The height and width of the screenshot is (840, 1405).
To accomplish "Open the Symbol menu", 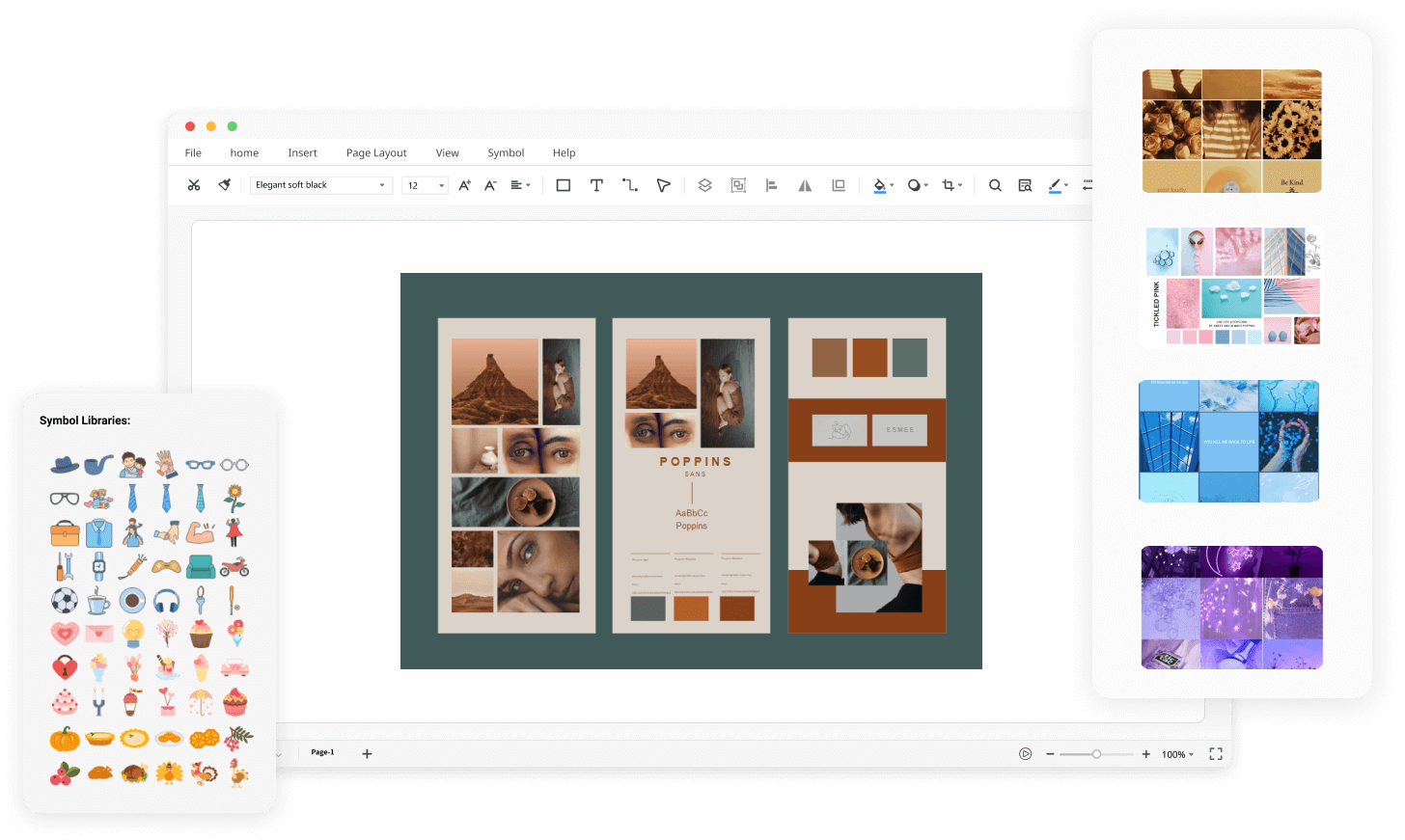I will 506,152.
